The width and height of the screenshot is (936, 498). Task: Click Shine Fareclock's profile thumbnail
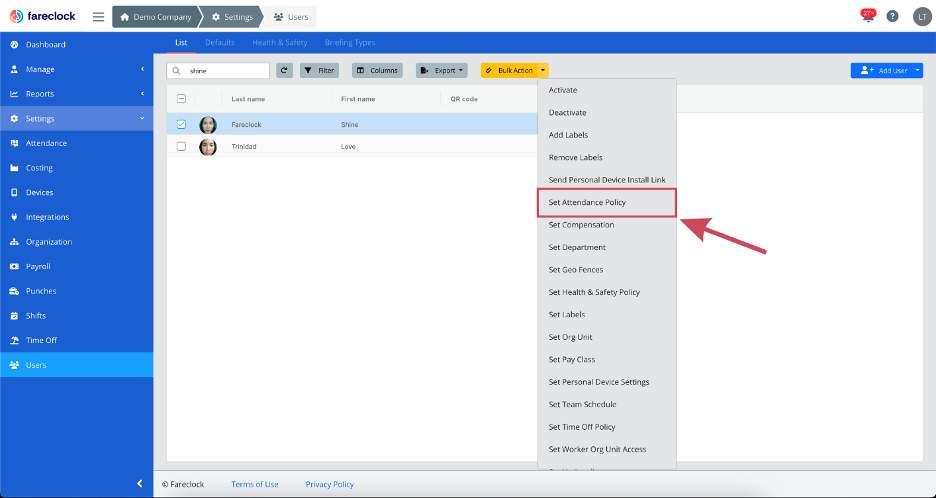(208, 124)
